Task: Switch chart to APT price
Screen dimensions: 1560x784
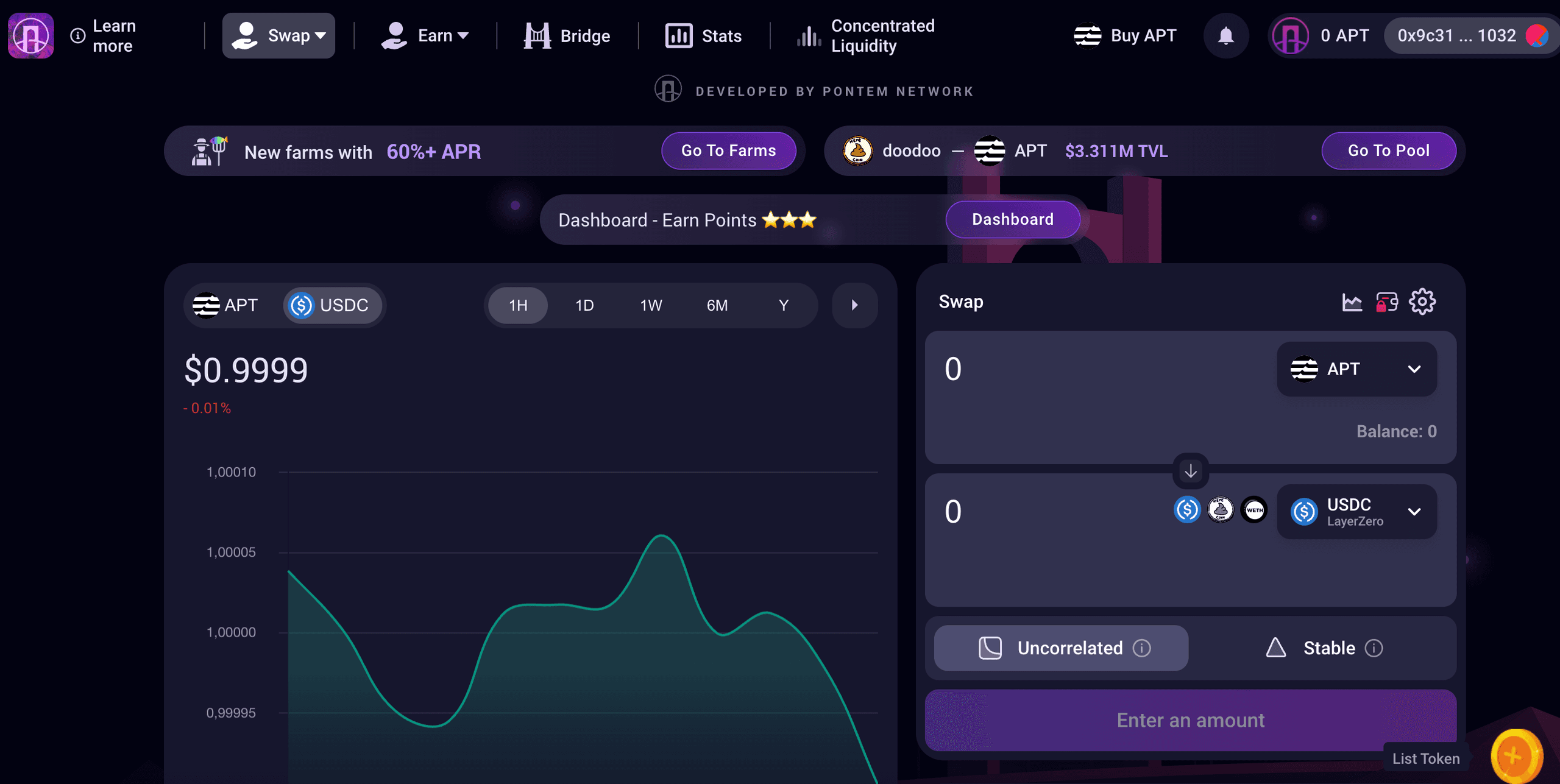Action: pos(226,305)
